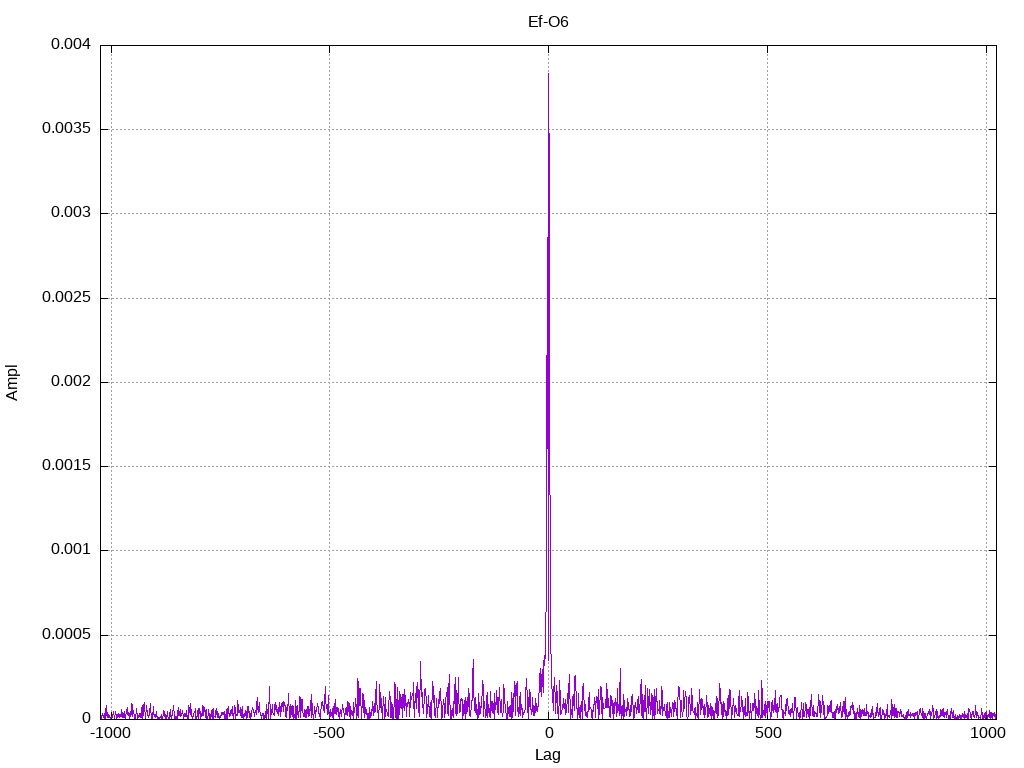Click x-axis tick label -1000
This screenshot has height=768, width=1024.
[x=110, y=733]
